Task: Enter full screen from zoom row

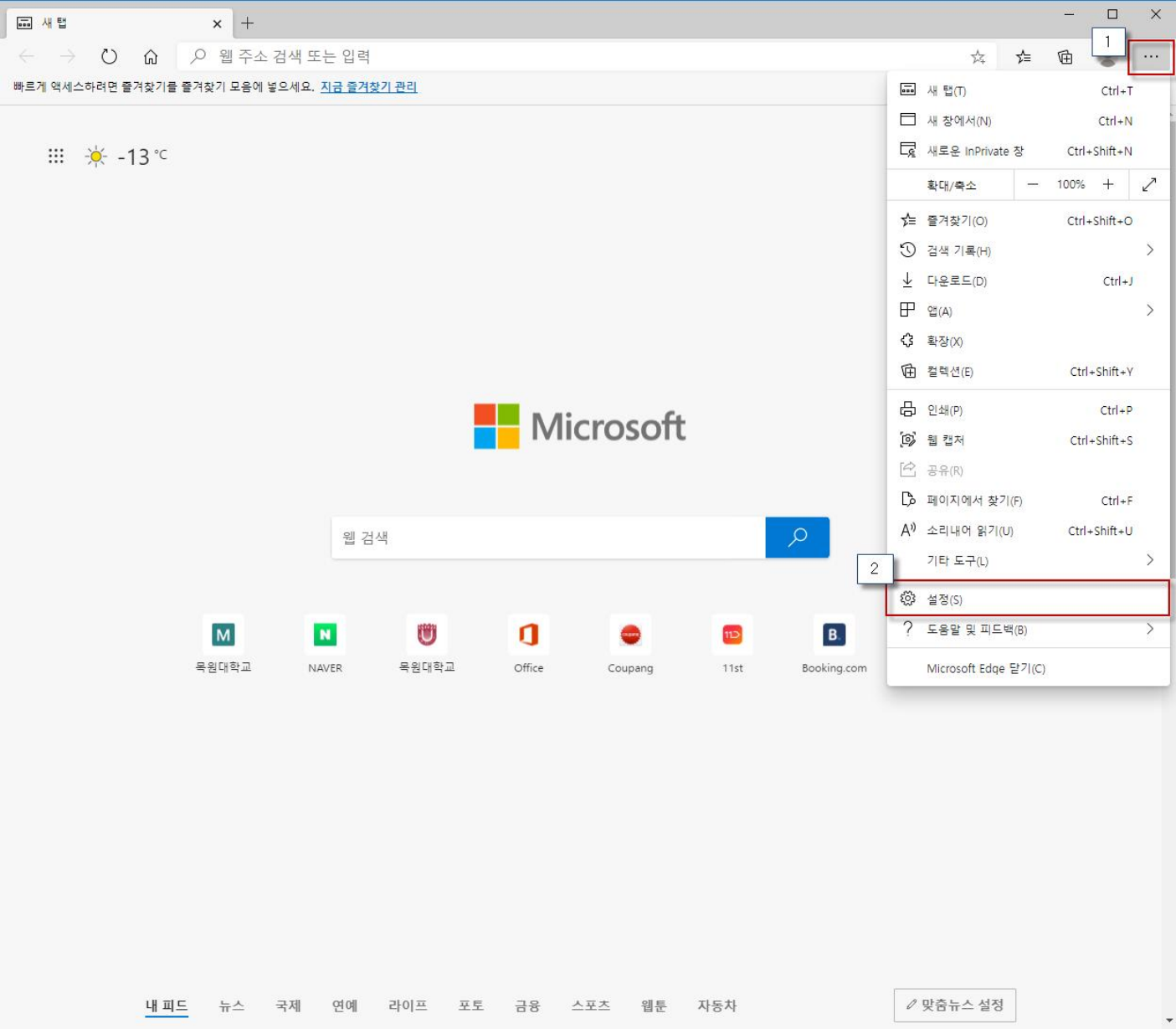Action: click(1149, 184)
